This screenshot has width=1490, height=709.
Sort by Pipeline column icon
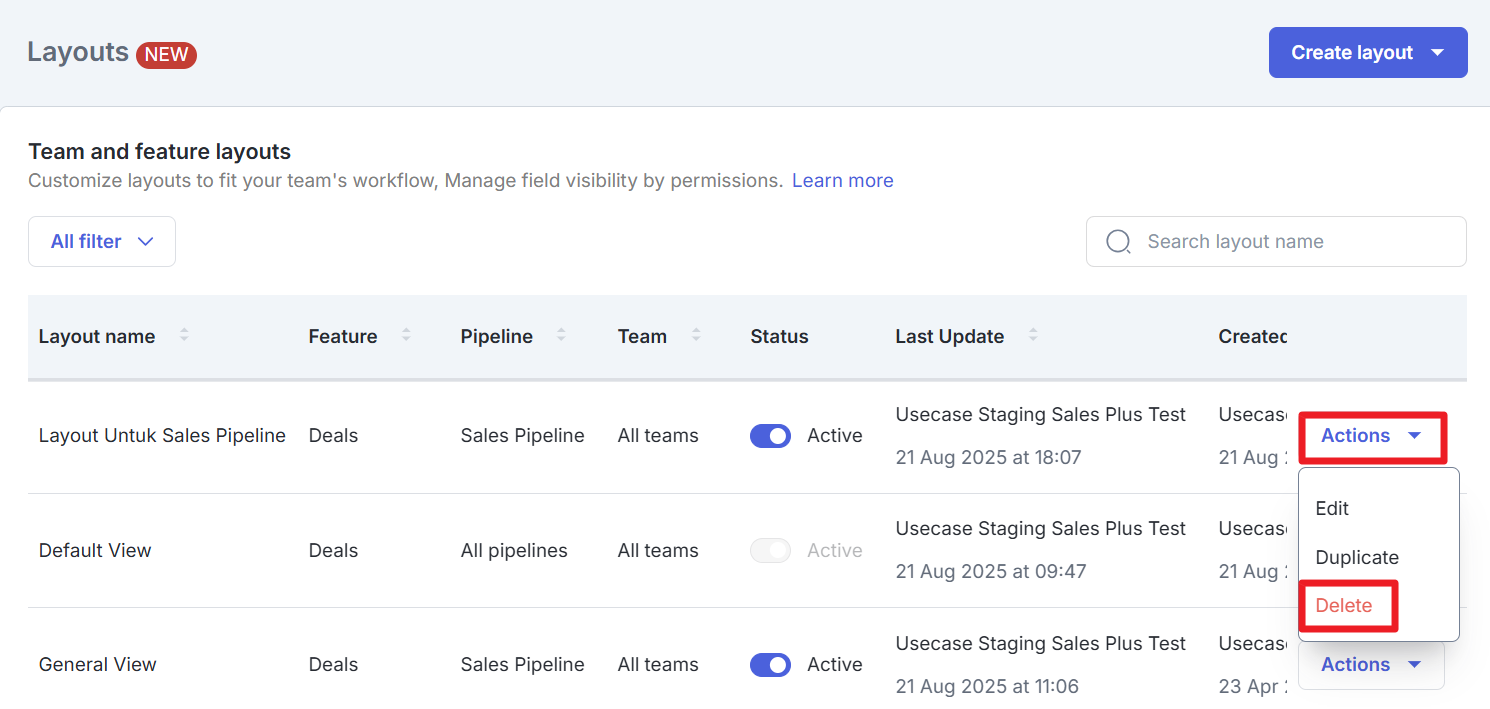561,336
